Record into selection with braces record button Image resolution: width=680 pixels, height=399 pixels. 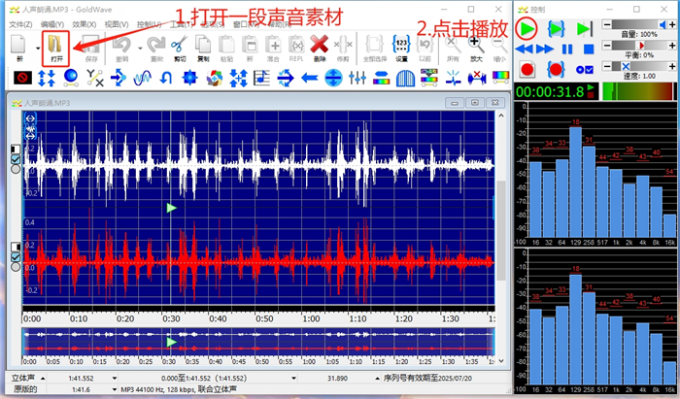click(556, 69)
